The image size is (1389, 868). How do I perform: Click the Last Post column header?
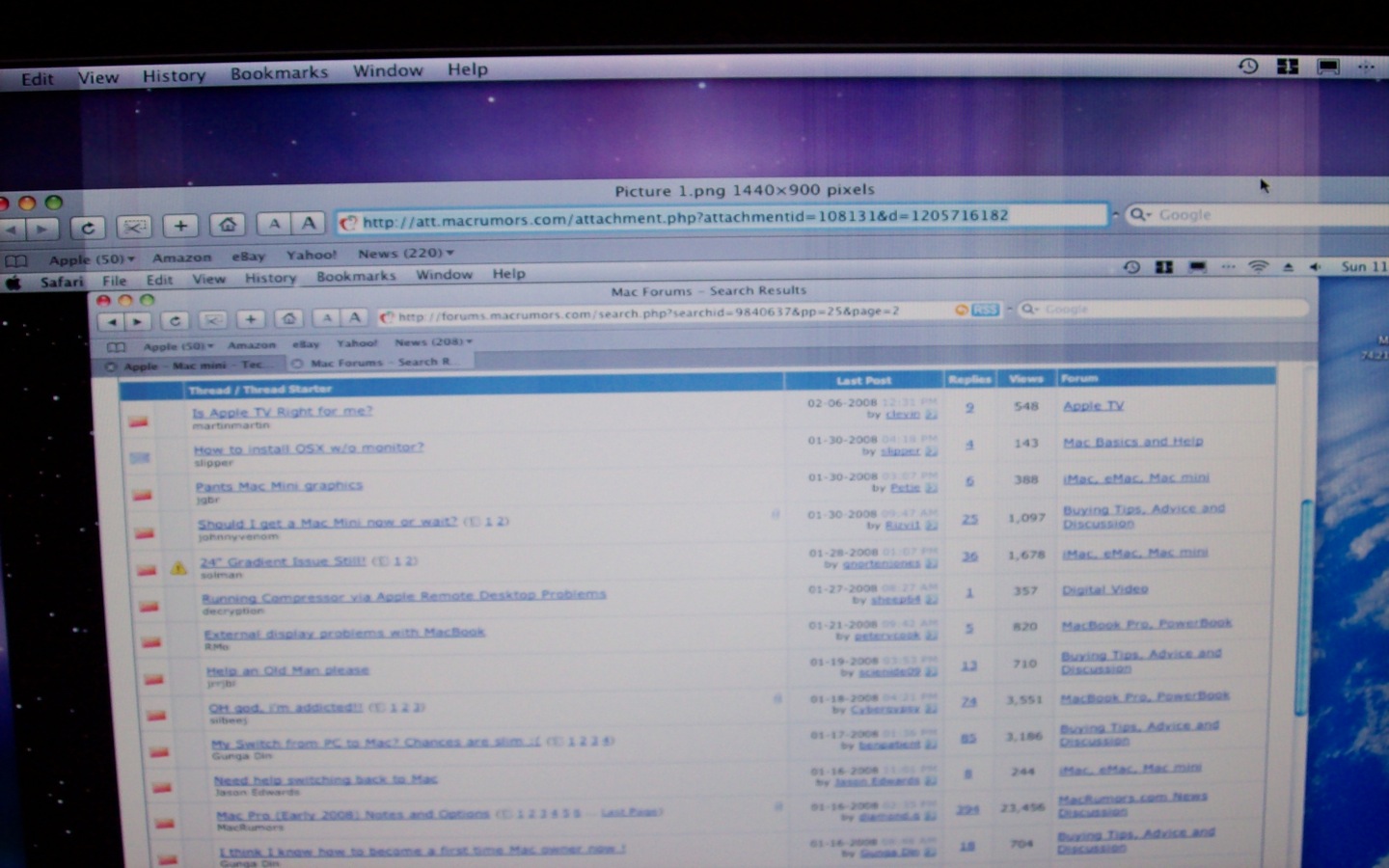coord(864,381)
